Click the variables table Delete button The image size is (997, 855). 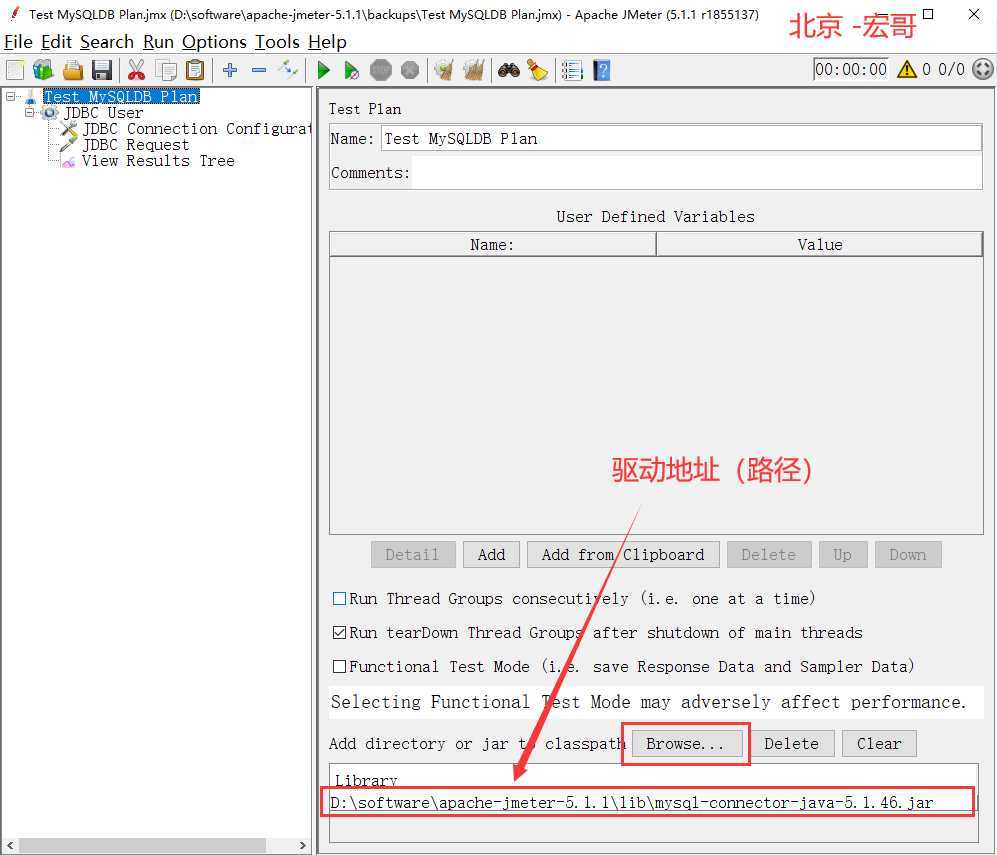point(769,555)
